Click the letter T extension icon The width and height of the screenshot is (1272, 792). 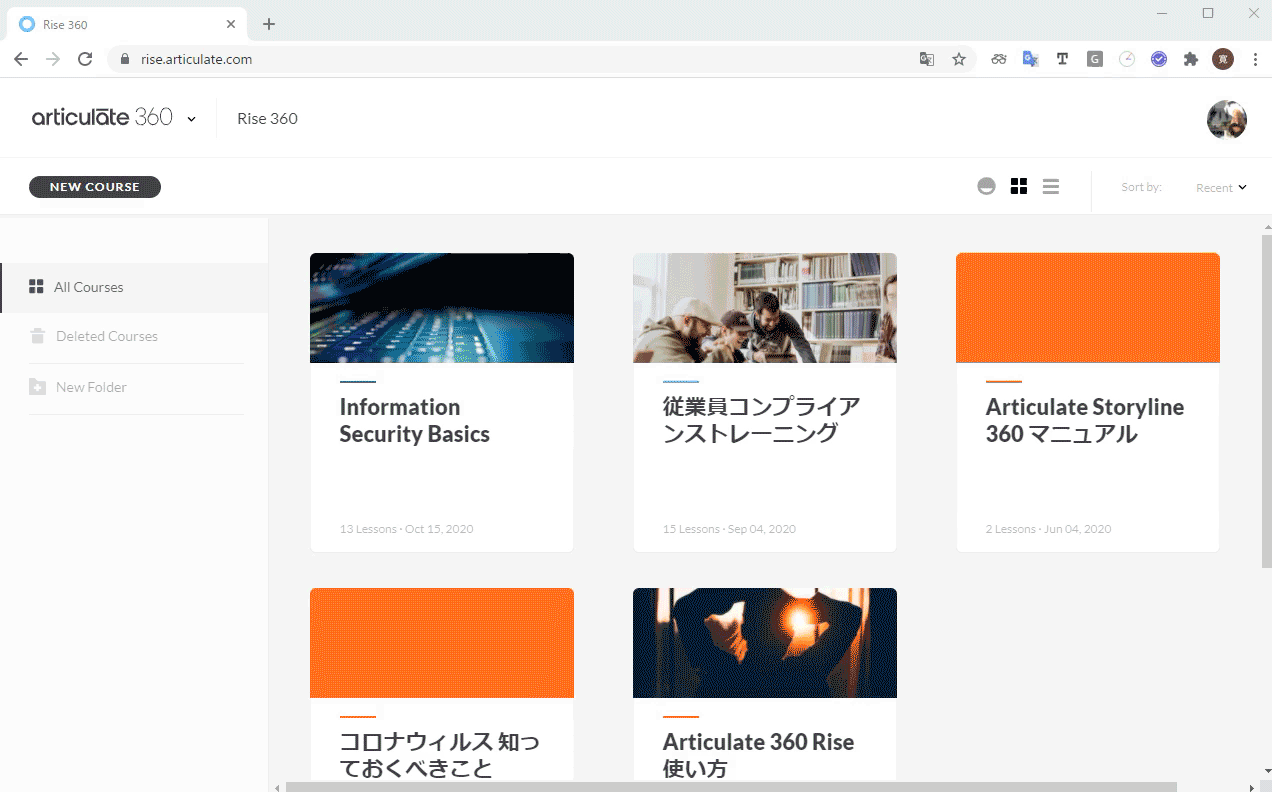(1062, 59)
